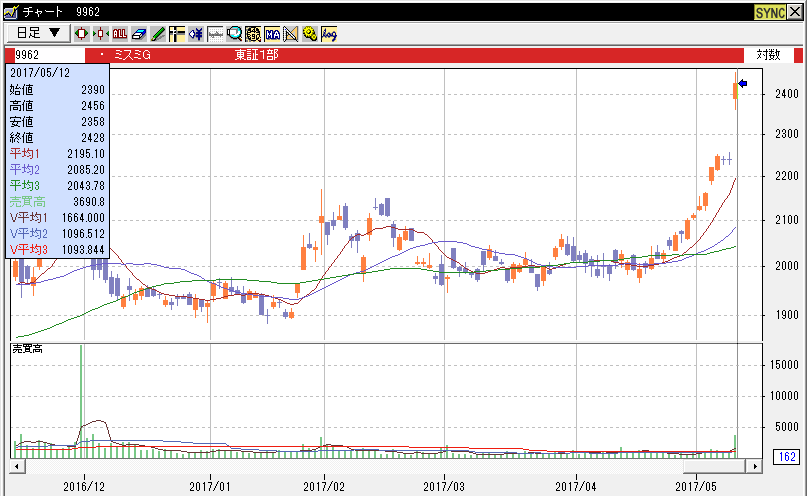Click the red candlestick chart icon
The height and width of the screenshot is (496, 807).
point(81,33)
